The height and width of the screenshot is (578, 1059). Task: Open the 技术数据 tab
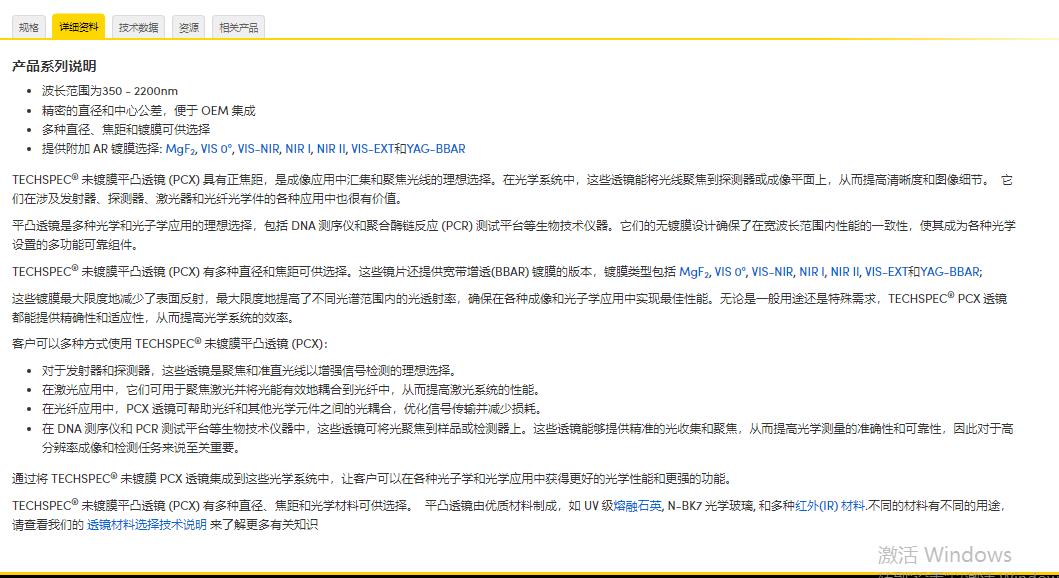click(136, 26)
